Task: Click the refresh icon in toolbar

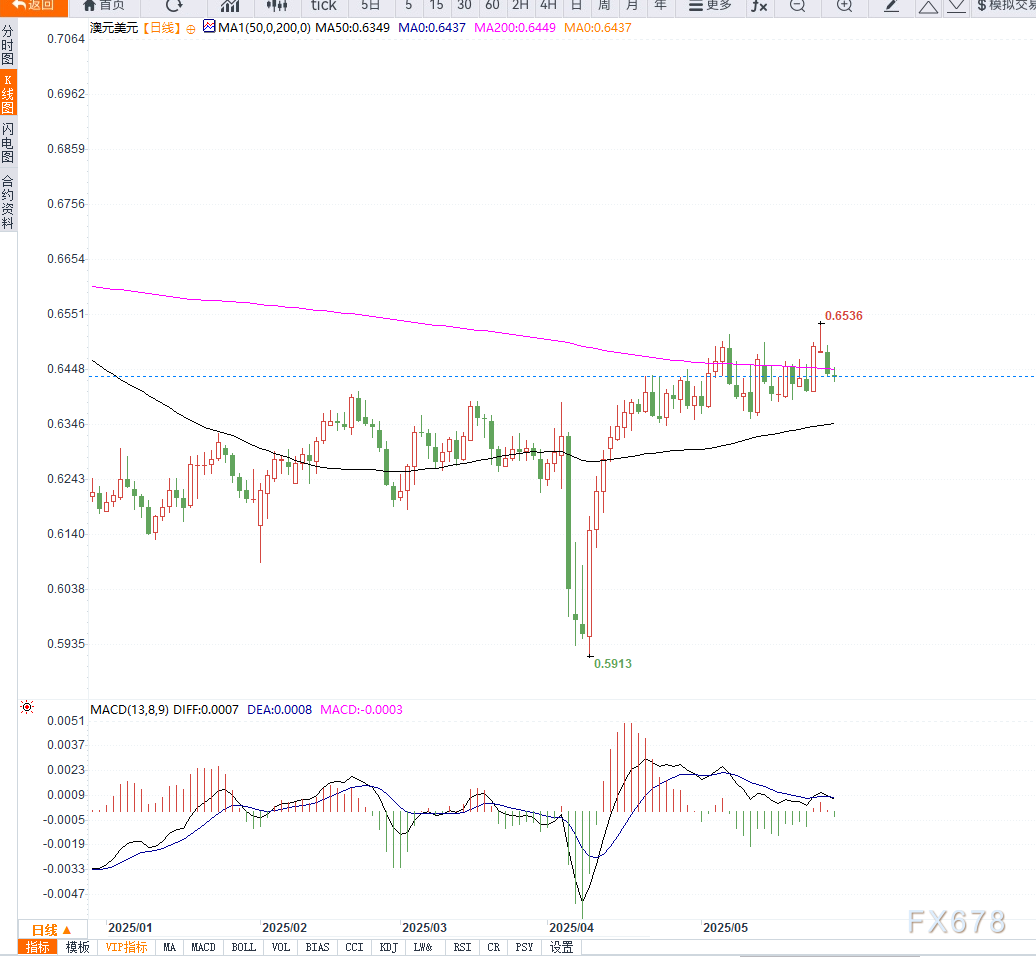Action: 174,6
